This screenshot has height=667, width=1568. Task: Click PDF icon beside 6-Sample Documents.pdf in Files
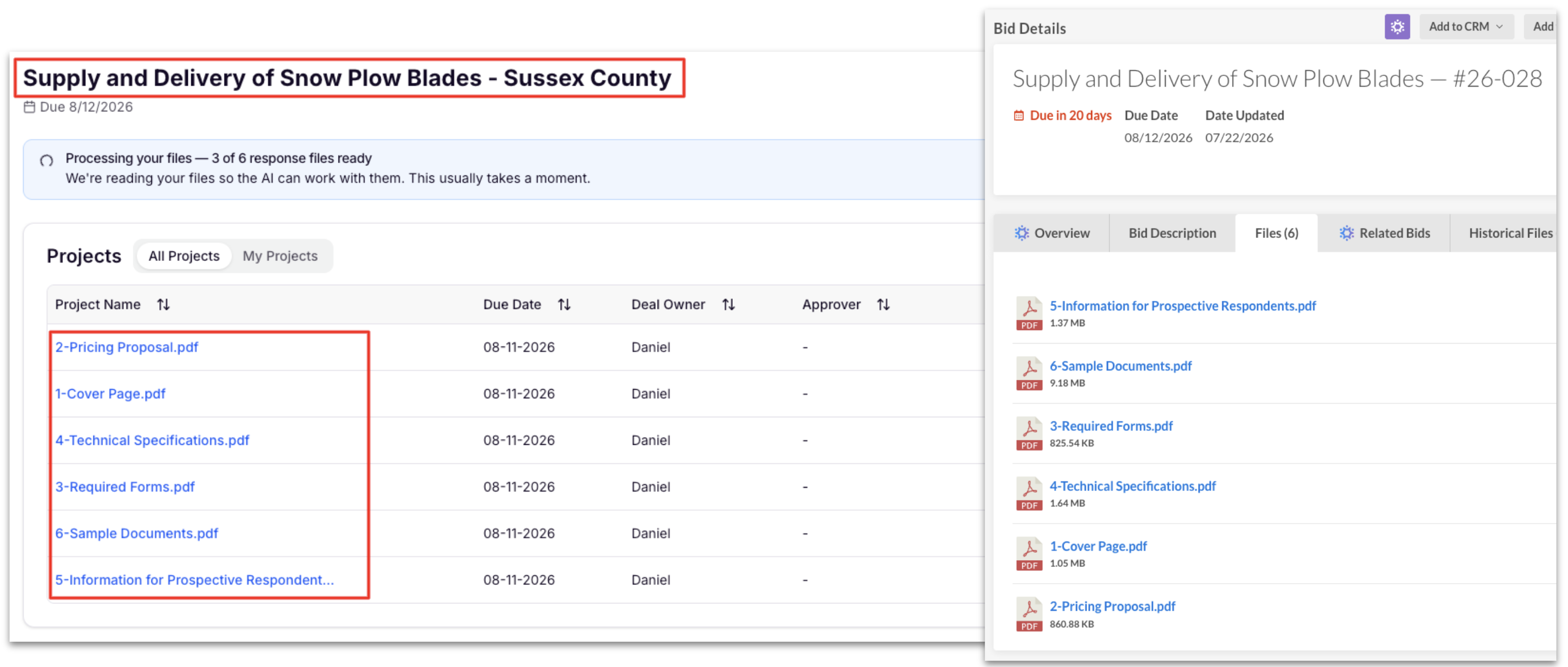[x=1029, y=373]
